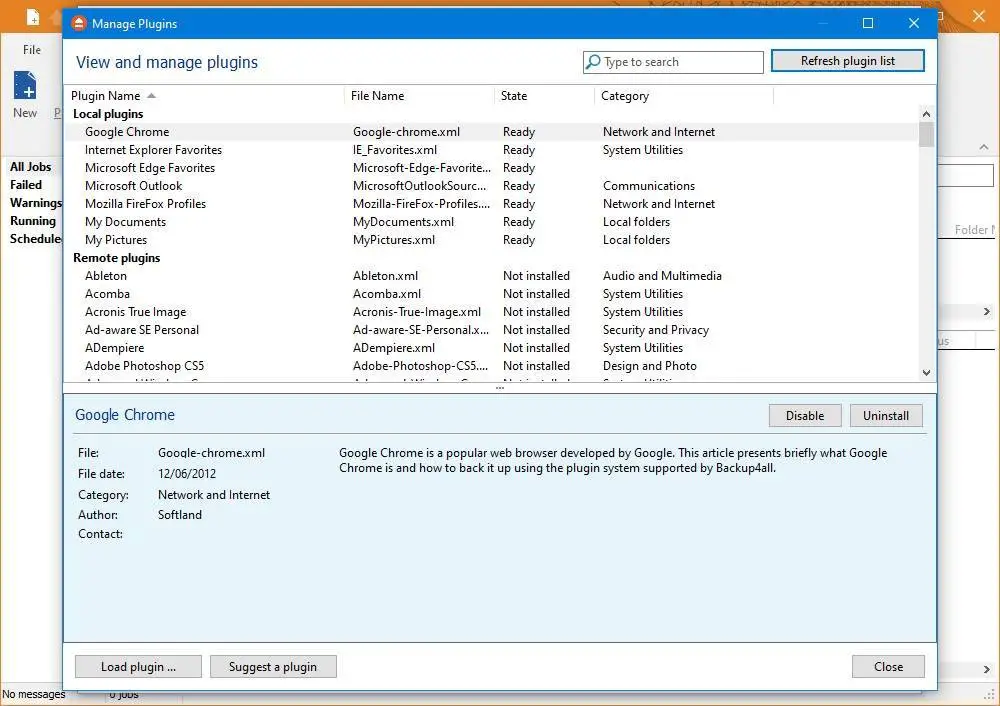Click the Audio and Multimedia category cell

click(662, 276)
